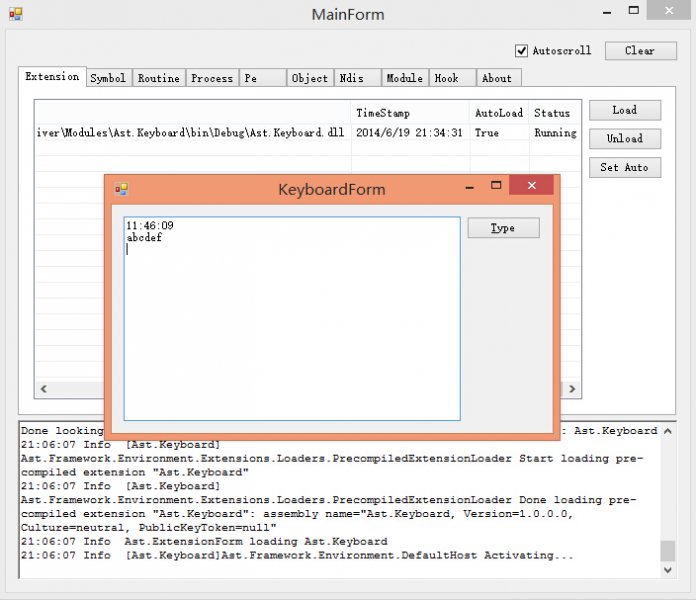This screenshot has width=696, height=600.
Task: Maximize the KeyboardForm window
Action: coord(496,185)
